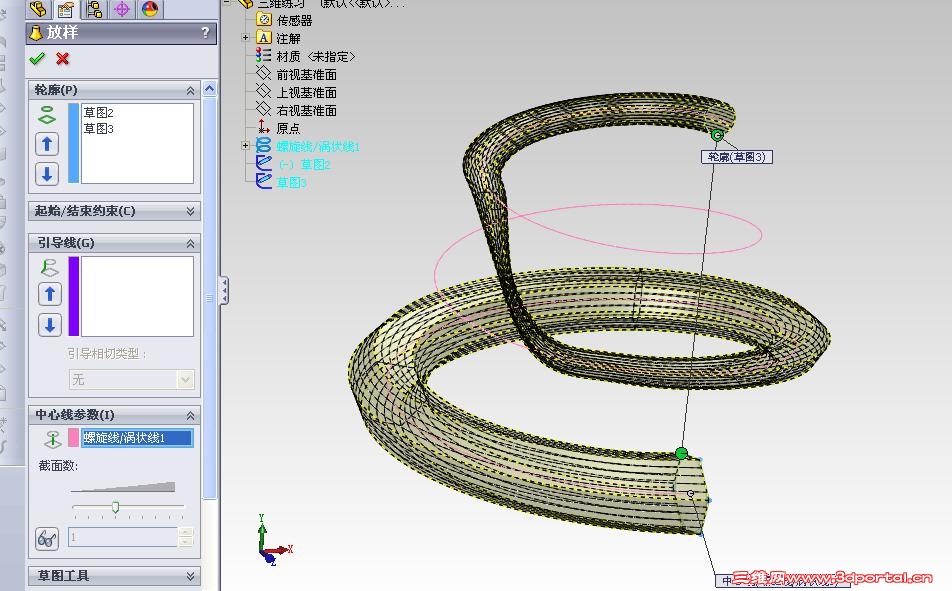
Task: Adjust the 截面数 section count slider
Action: coord(115,507)
